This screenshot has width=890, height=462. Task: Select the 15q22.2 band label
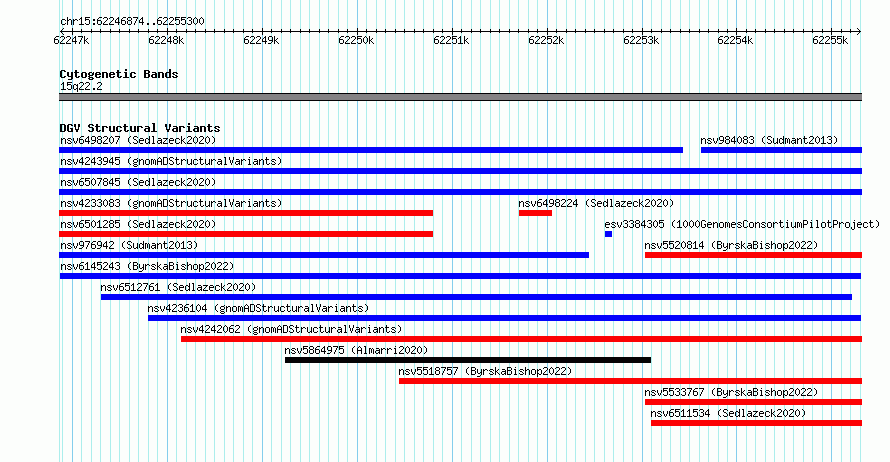81,86
